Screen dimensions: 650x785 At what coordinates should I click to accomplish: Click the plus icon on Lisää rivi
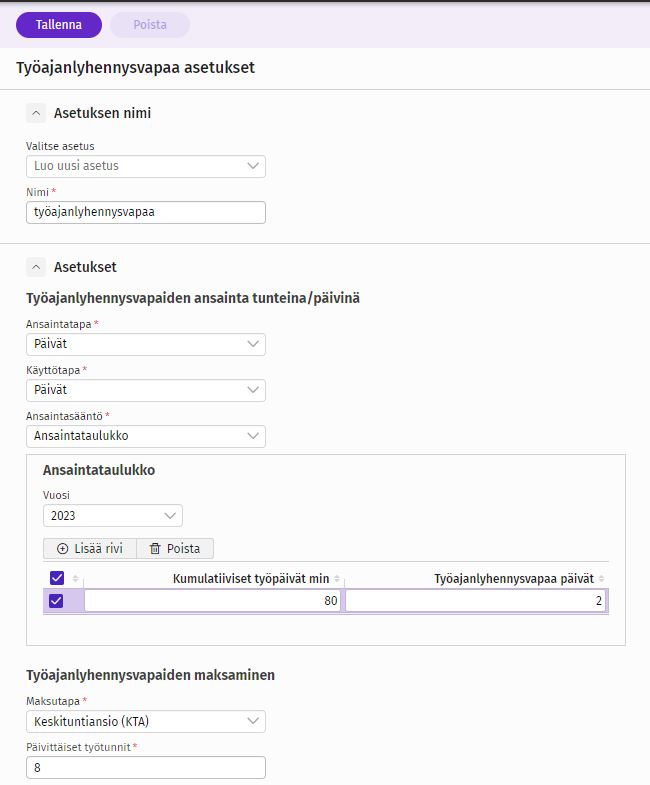[63, 549]
